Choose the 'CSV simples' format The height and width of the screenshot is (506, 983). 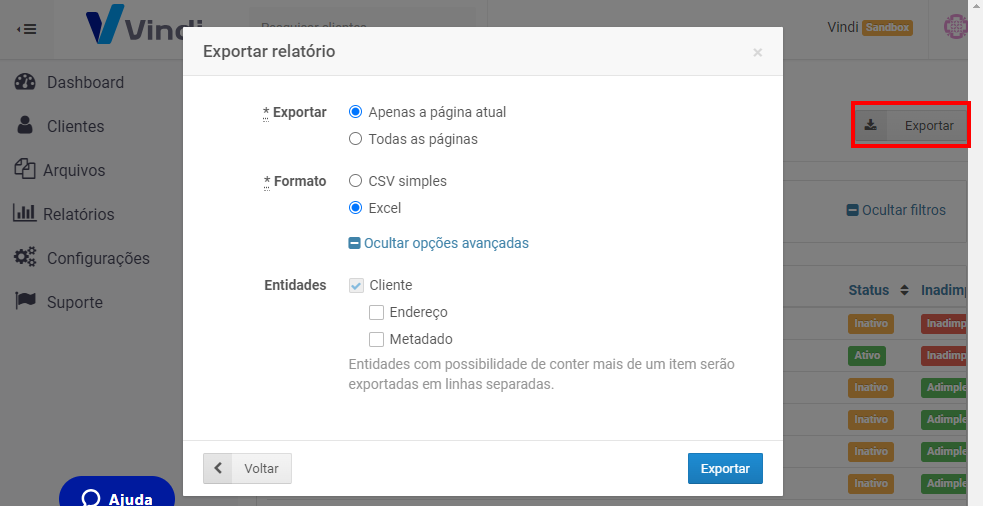355,181
